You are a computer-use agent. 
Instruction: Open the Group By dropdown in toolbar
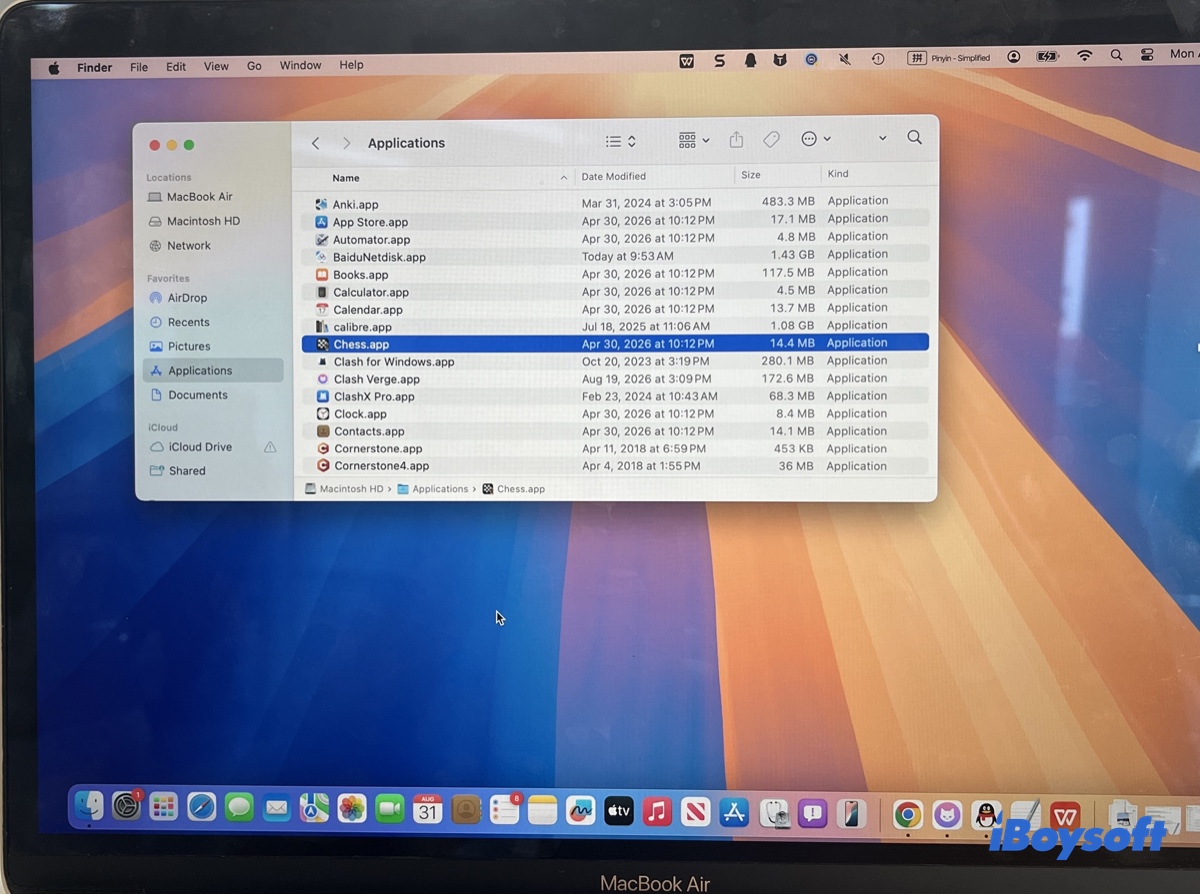point(694,140)
